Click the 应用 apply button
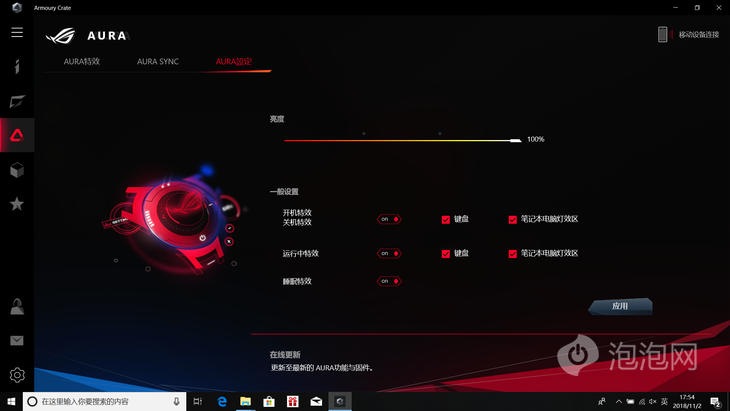 click(620, 306)
